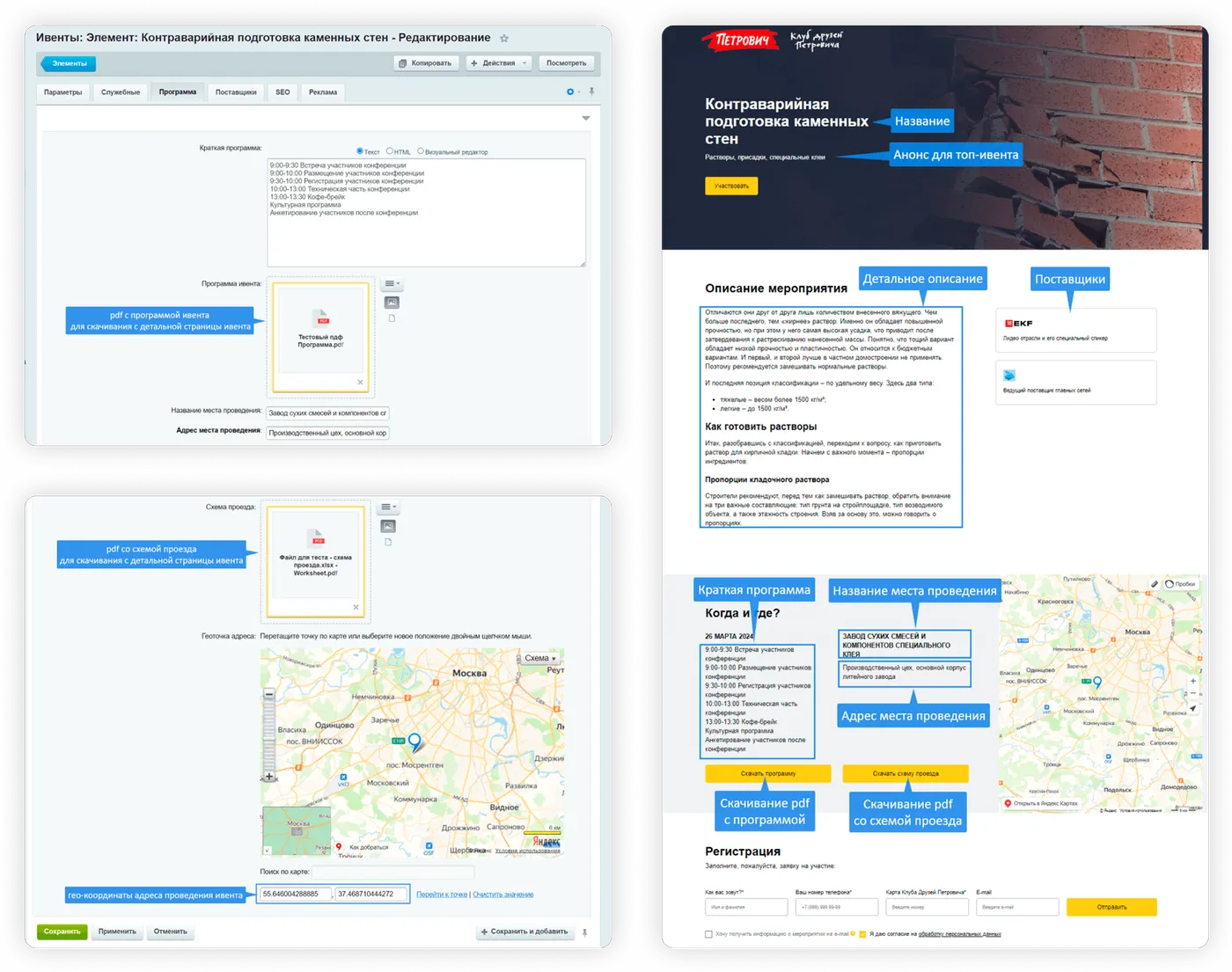Uncheck the personal data consent checkbox
The height and width of the screenshot is (972, 1232).
(862, 934)
